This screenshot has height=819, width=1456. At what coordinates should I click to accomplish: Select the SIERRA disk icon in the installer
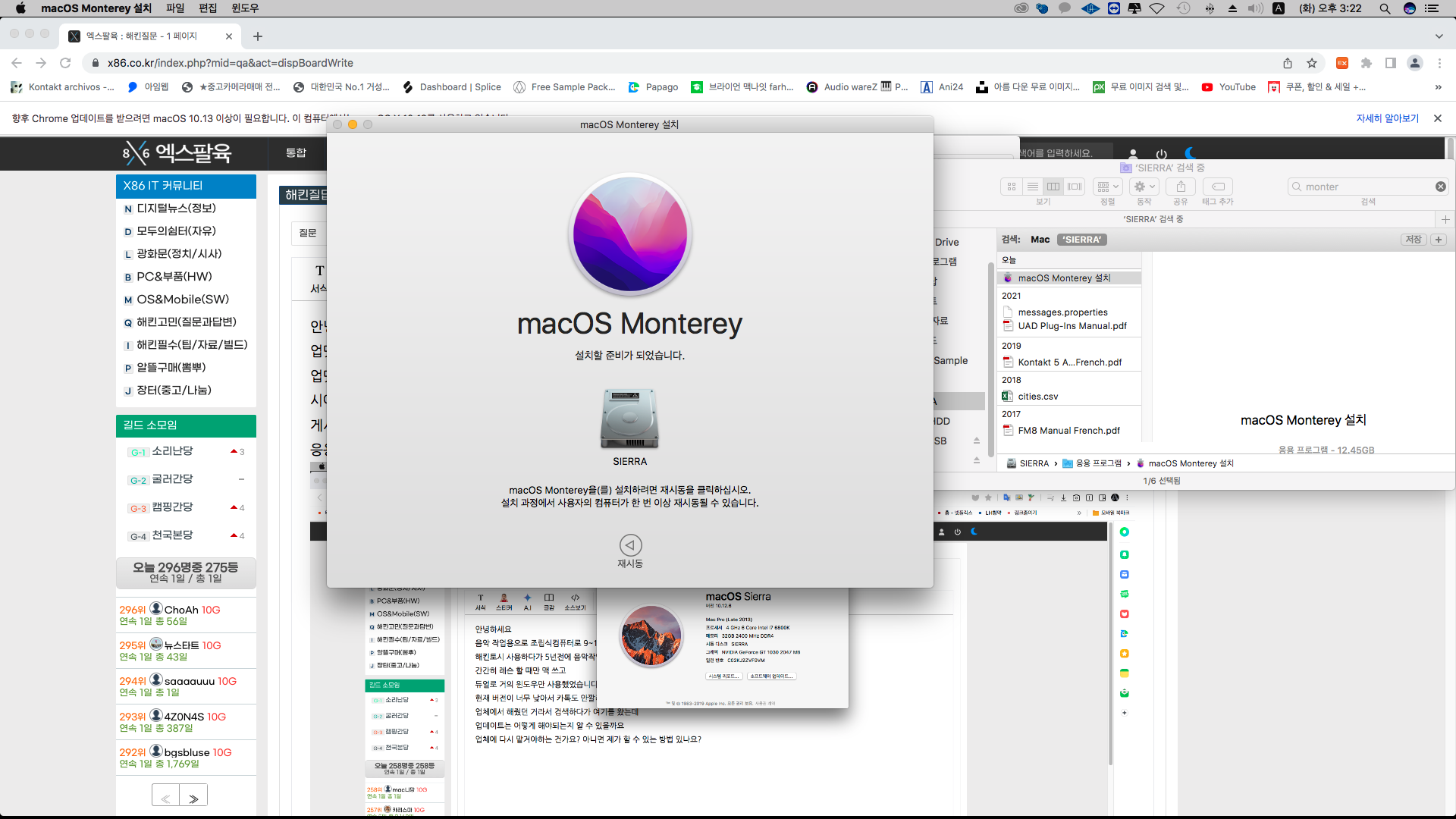pyautogui.click(x=629, y=419)
